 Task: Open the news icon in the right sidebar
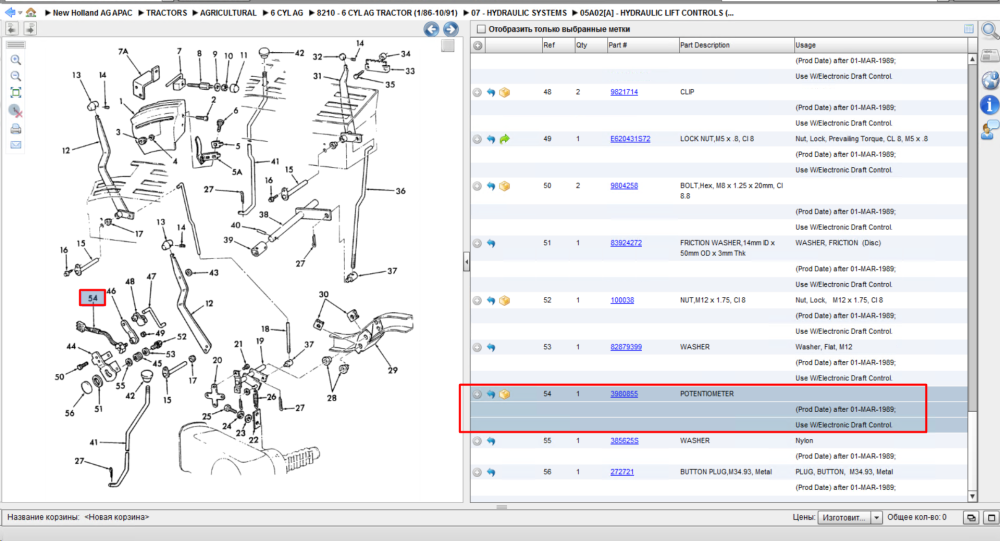point(990,56)
